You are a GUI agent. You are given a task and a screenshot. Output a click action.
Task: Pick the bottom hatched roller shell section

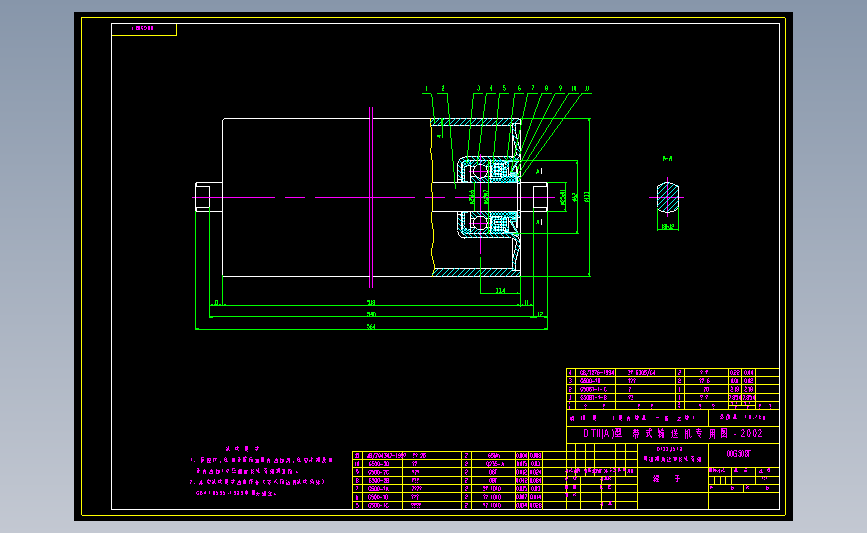[x=476, y=273]
